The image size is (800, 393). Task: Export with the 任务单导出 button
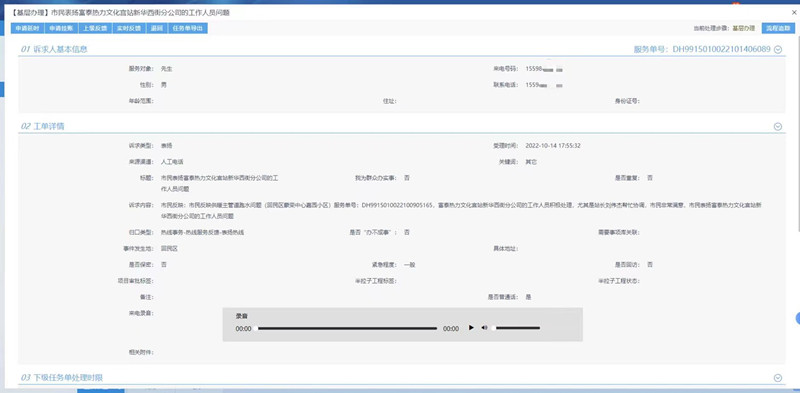(187, 29)
